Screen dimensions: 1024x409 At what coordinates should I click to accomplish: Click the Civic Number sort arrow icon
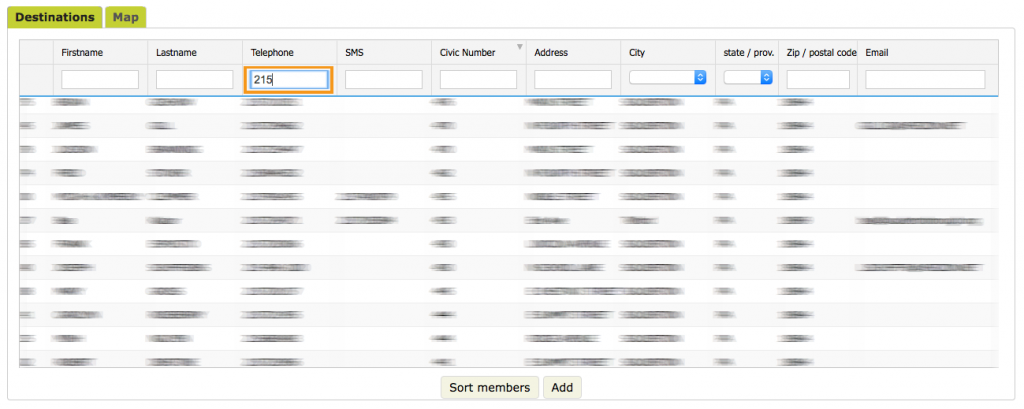click(520, 46)
